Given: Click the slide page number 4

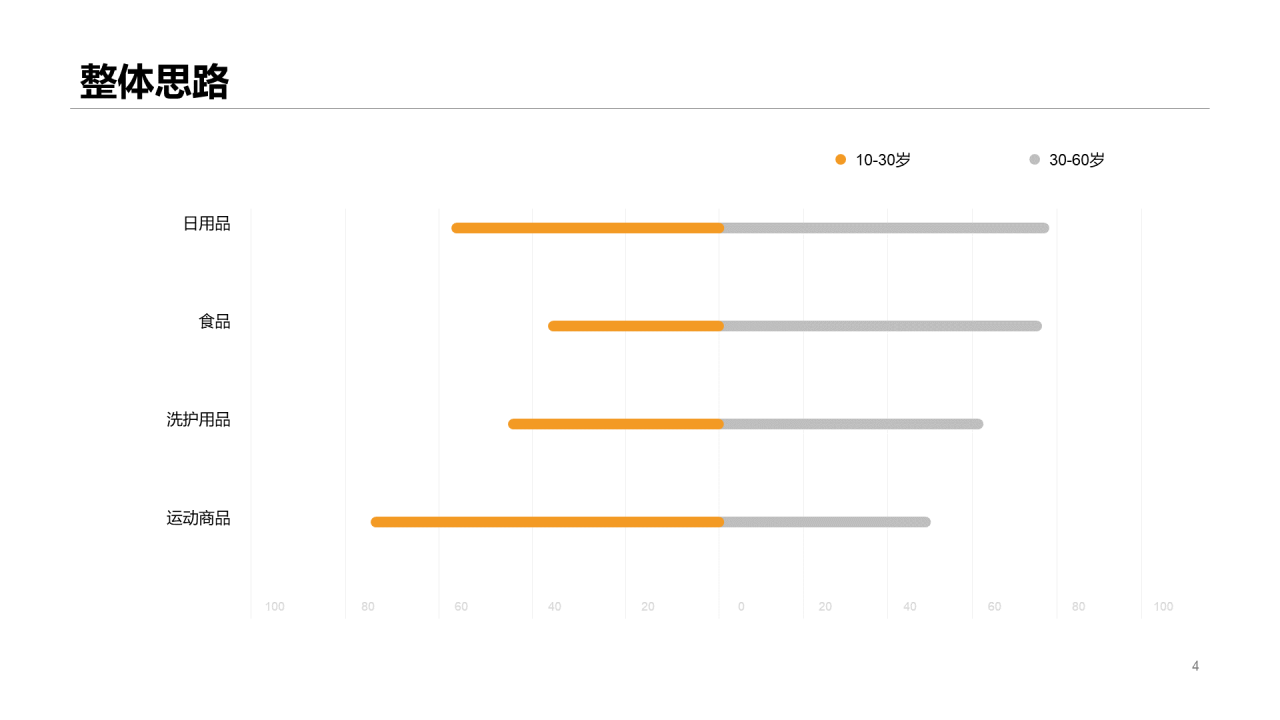Looking at the screenshot, I should (x=1195, y=666).
